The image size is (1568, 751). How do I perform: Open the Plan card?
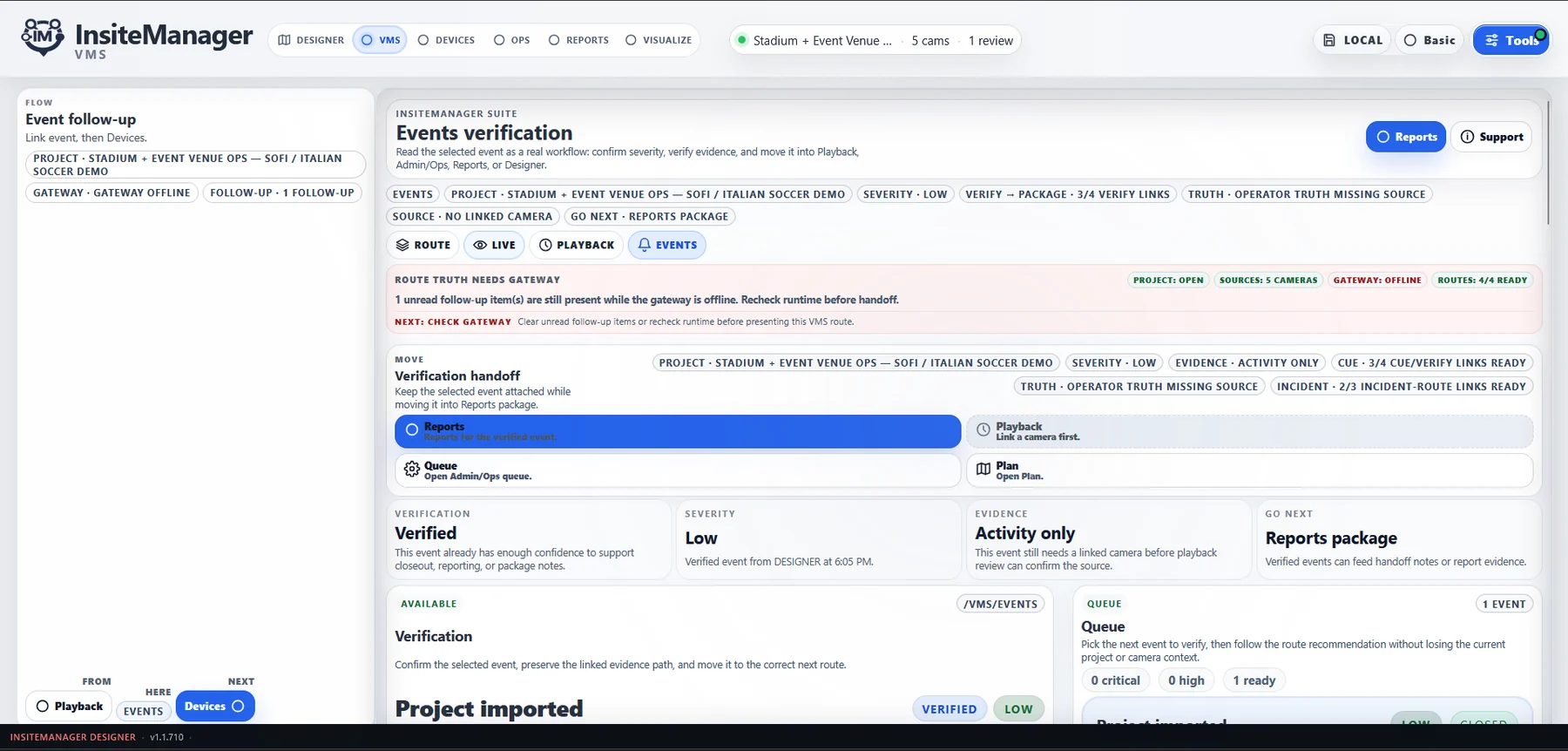pyautogui.click(x=1249, y=470)
